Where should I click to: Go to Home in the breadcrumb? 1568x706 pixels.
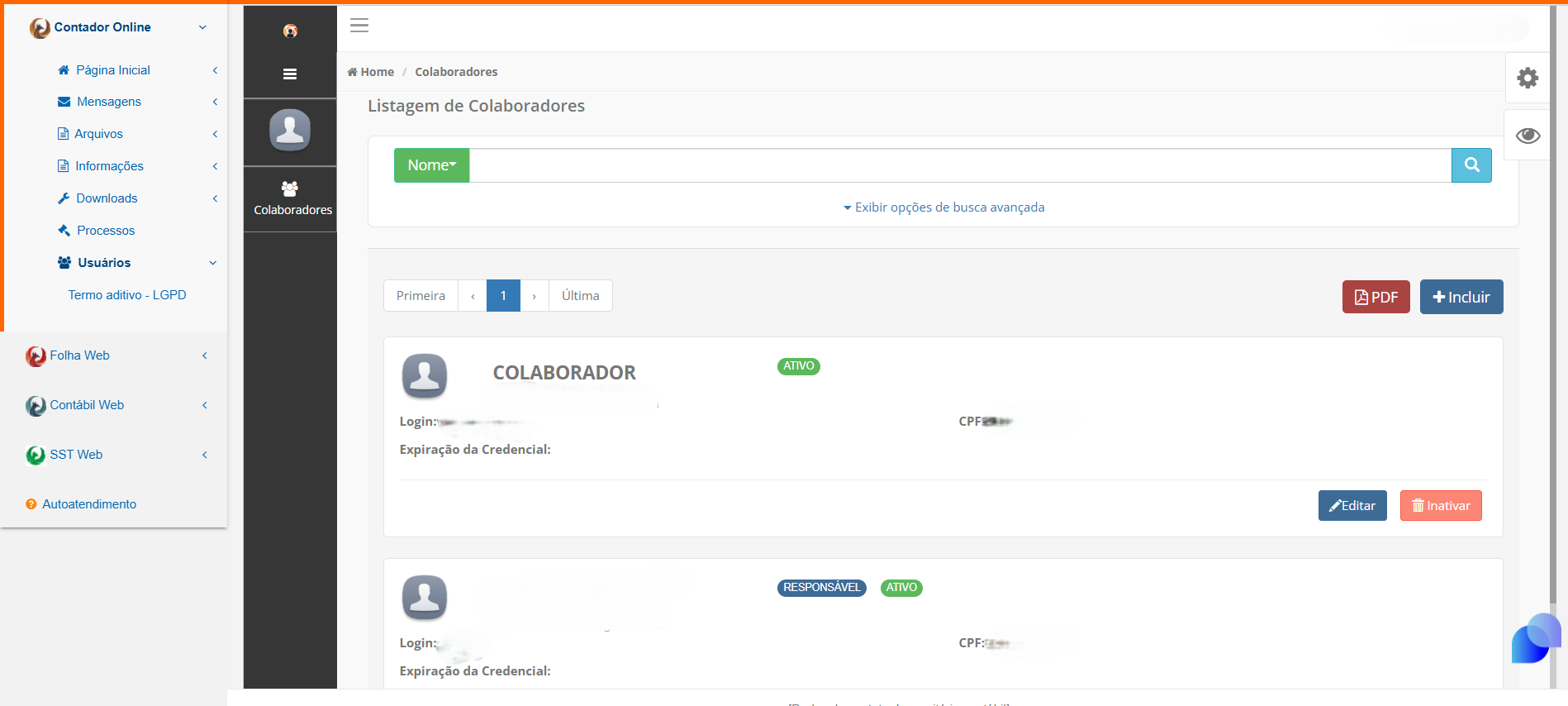coord(371,72)
